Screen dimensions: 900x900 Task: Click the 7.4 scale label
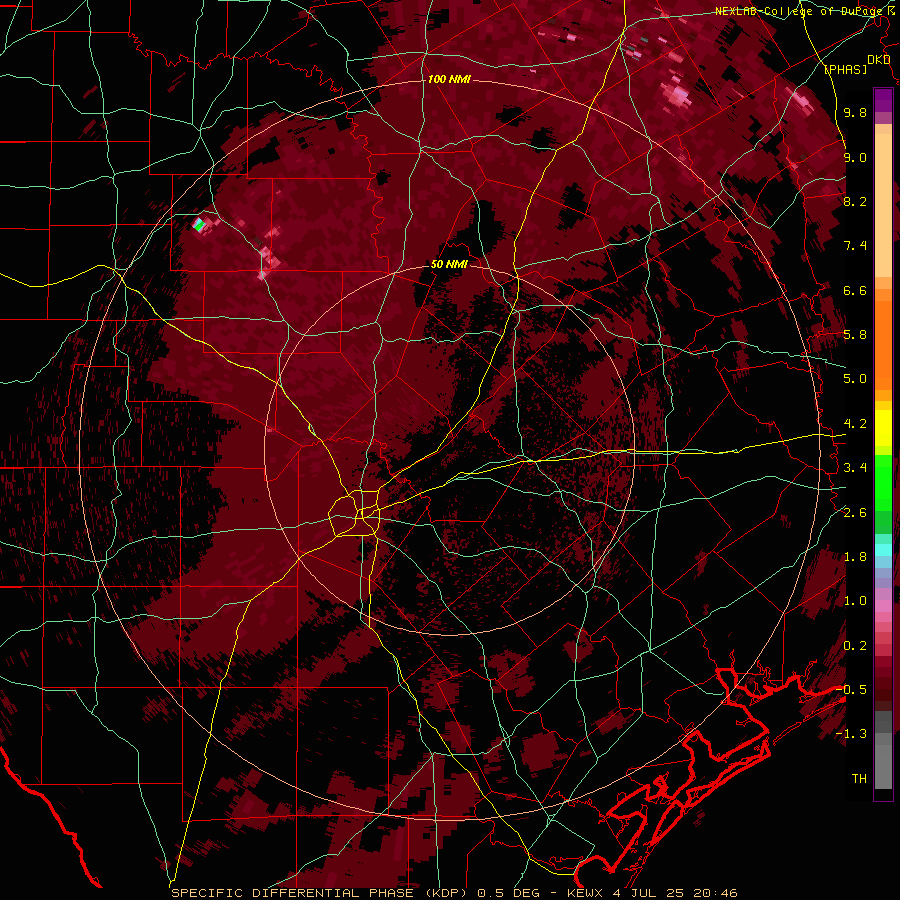click(855, 246)
